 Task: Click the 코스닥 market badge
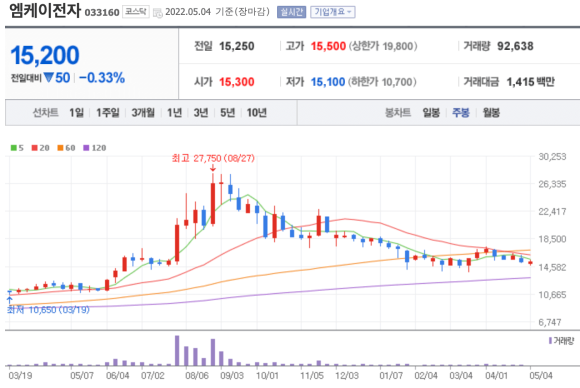tap(136, 12)
